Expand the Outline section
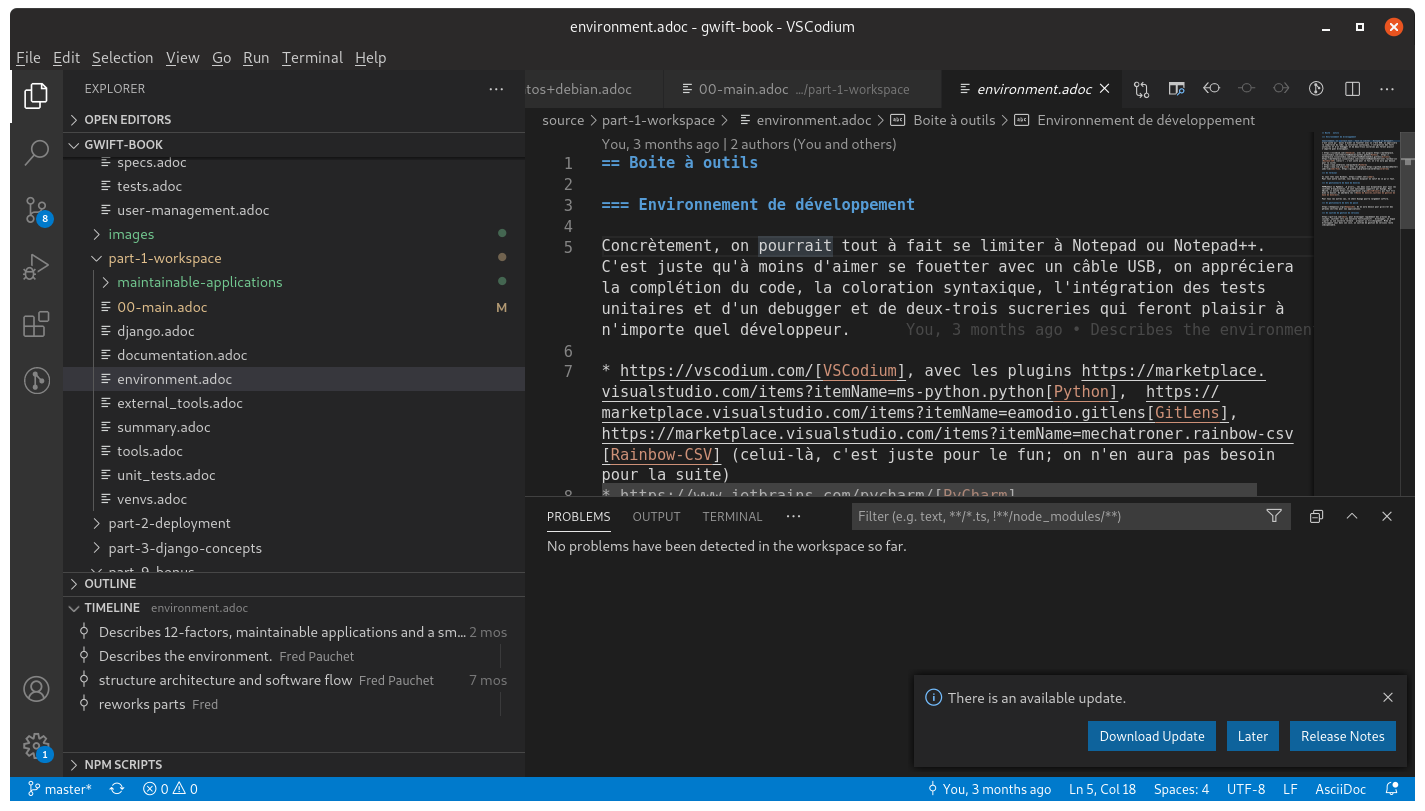The image size is (1425, 811). tap(110, 584)
